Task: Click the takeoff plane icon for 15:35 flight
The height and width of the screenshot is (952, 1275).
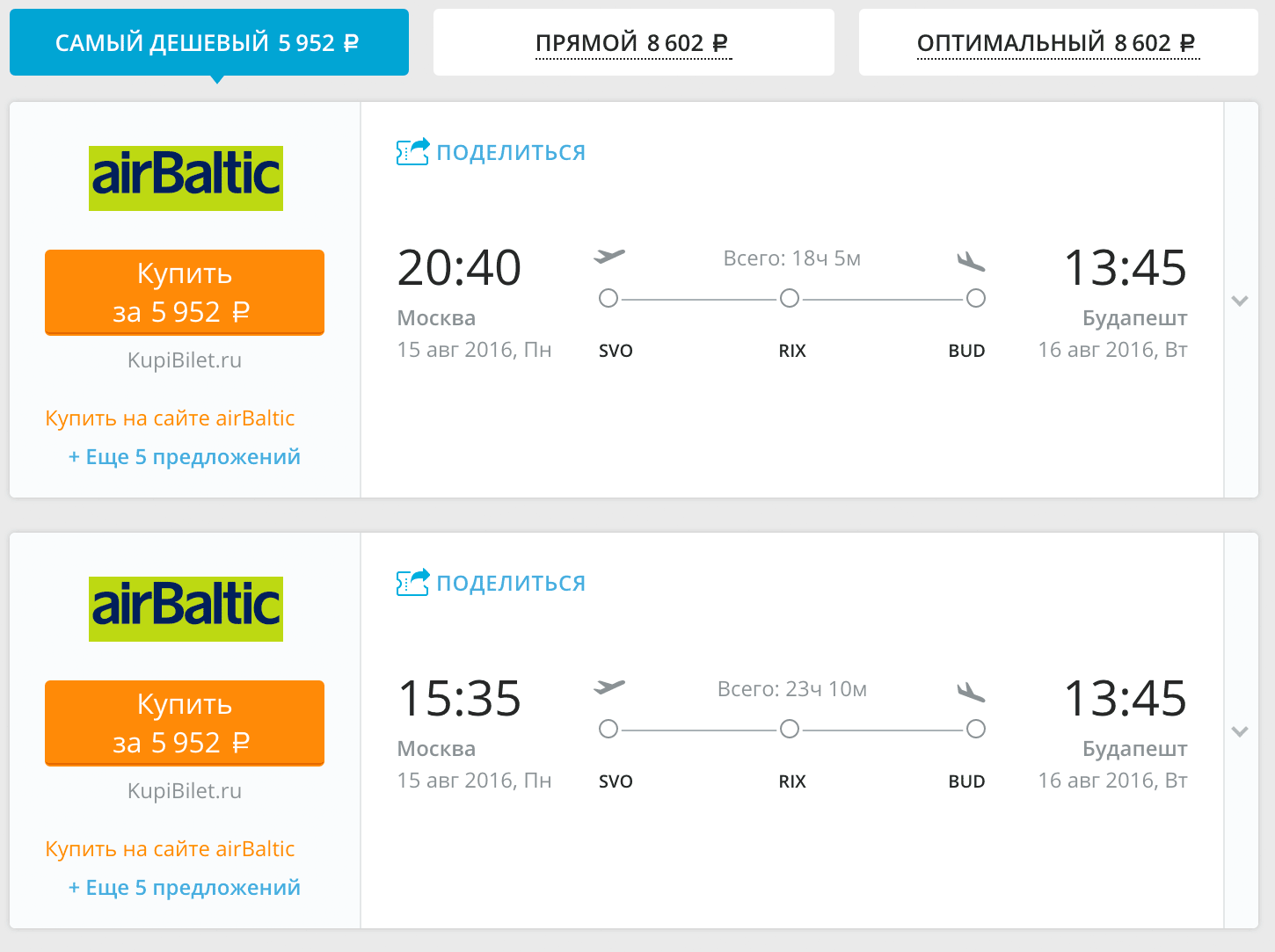Action: click(x=609, y=687)
